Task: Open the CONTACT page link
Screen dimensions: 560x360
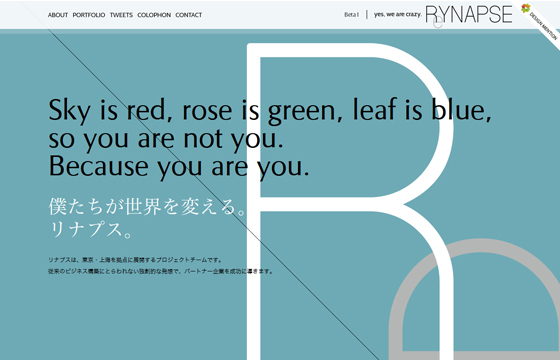Action: coord(189,15)
